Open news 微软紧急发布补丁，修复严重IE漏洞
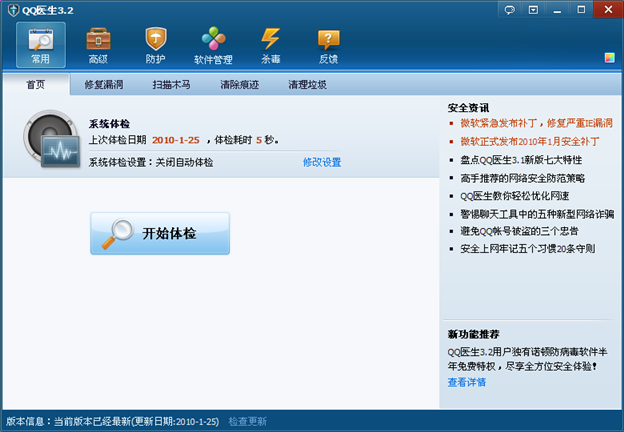Image resolution: width=624 pixels, height=432 pixels. coord(536,123)
